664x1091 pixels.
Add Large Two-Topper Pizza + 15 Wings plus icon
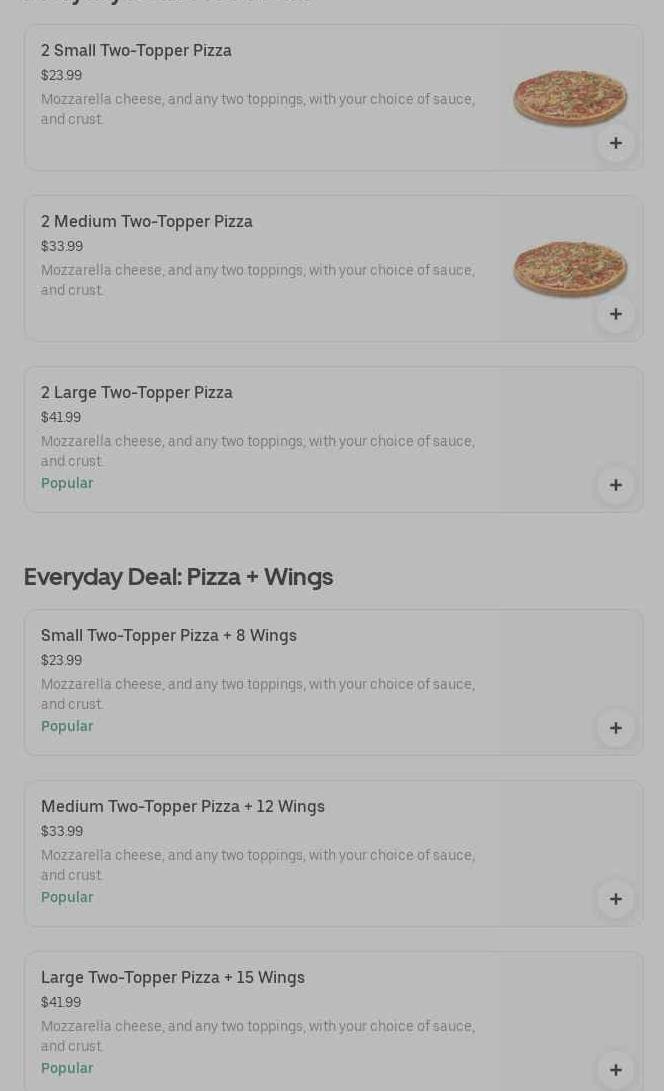pos(615,1070)
